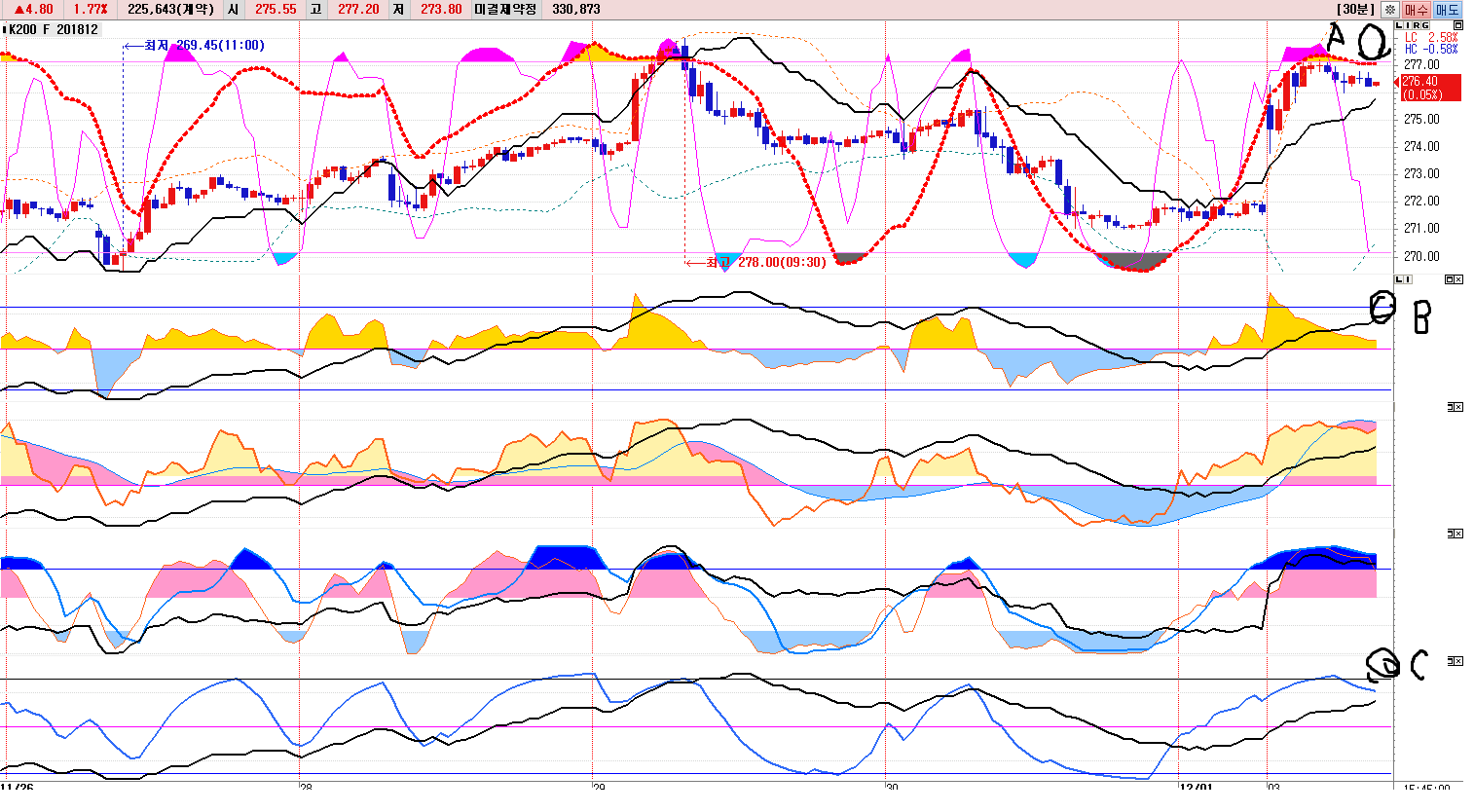The width and height of the screenshot is (1474, 812).
Task: Click the 미결제약정 label
Action: pos(505,9)
